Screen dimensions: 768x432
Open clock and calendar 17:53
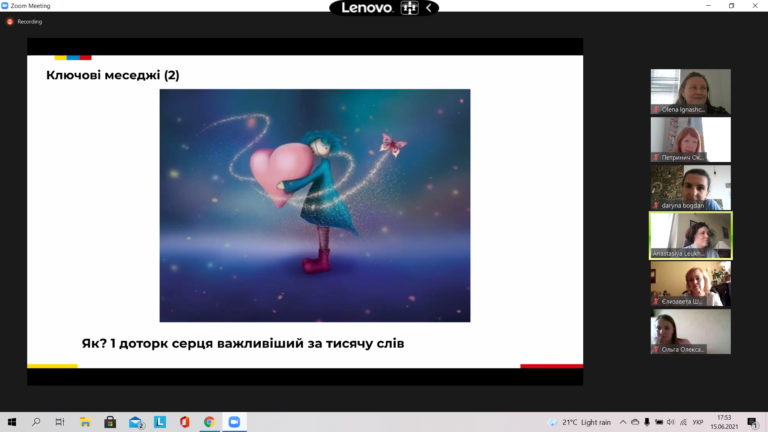(724, 422)
